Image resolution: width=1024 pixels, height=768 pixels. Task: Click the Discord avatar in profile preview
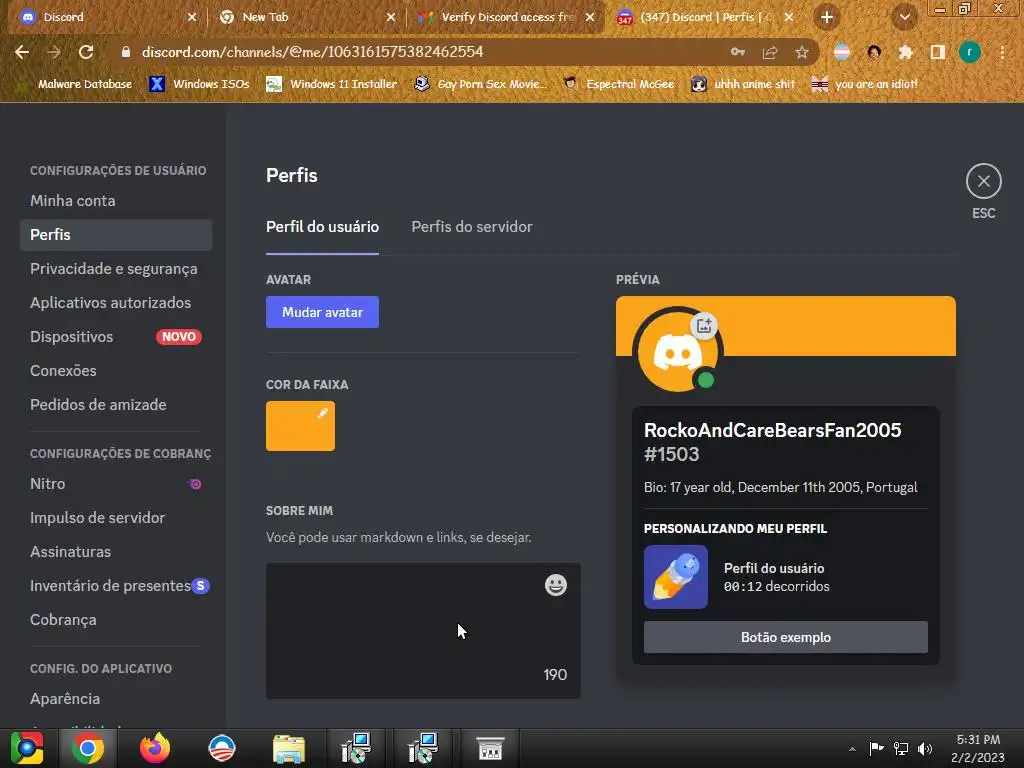pyautogui.click(x=677, y=353)
